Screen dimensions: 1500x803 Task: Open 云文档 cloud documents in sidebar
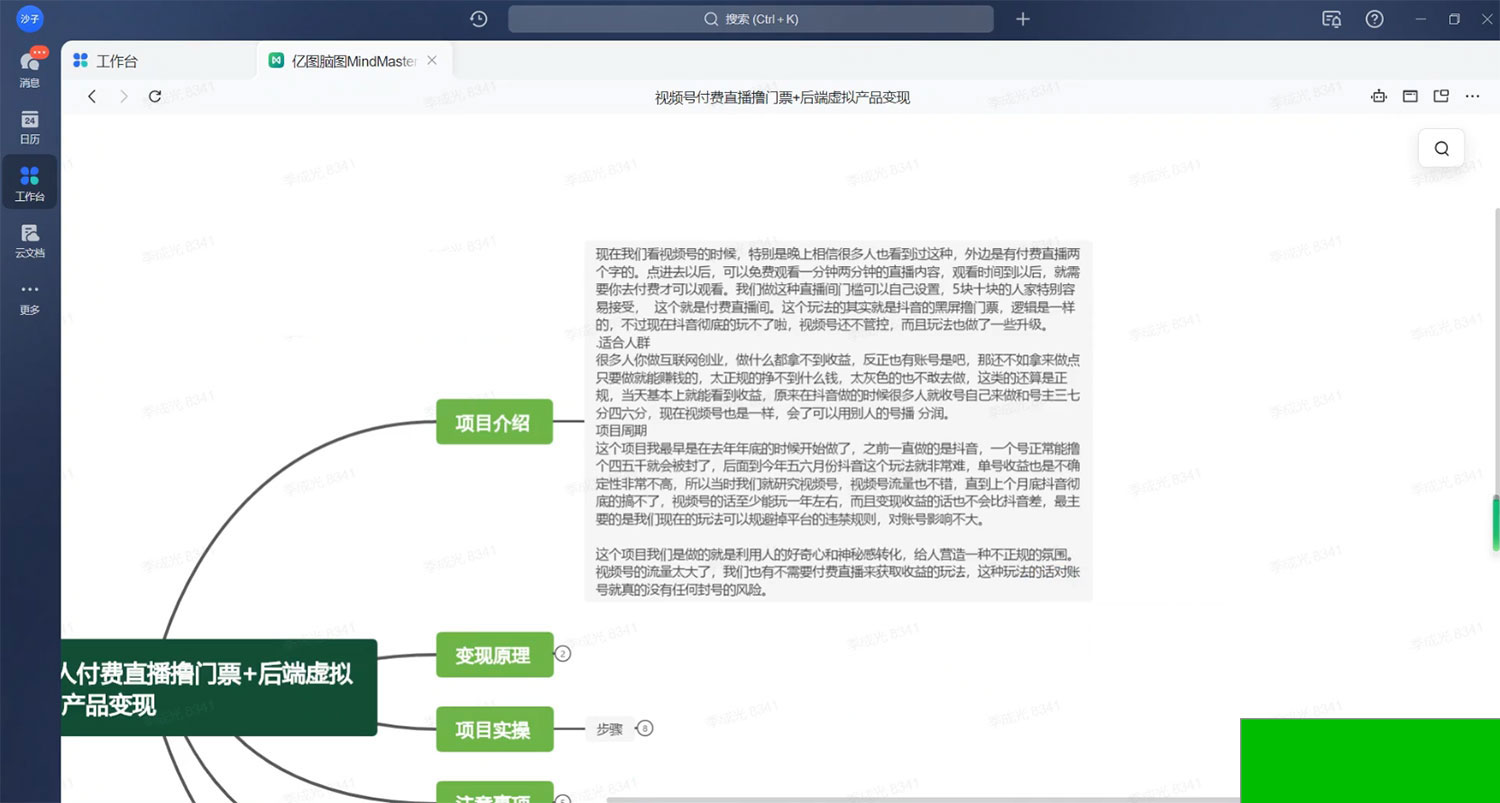click(x=30, y=239)
